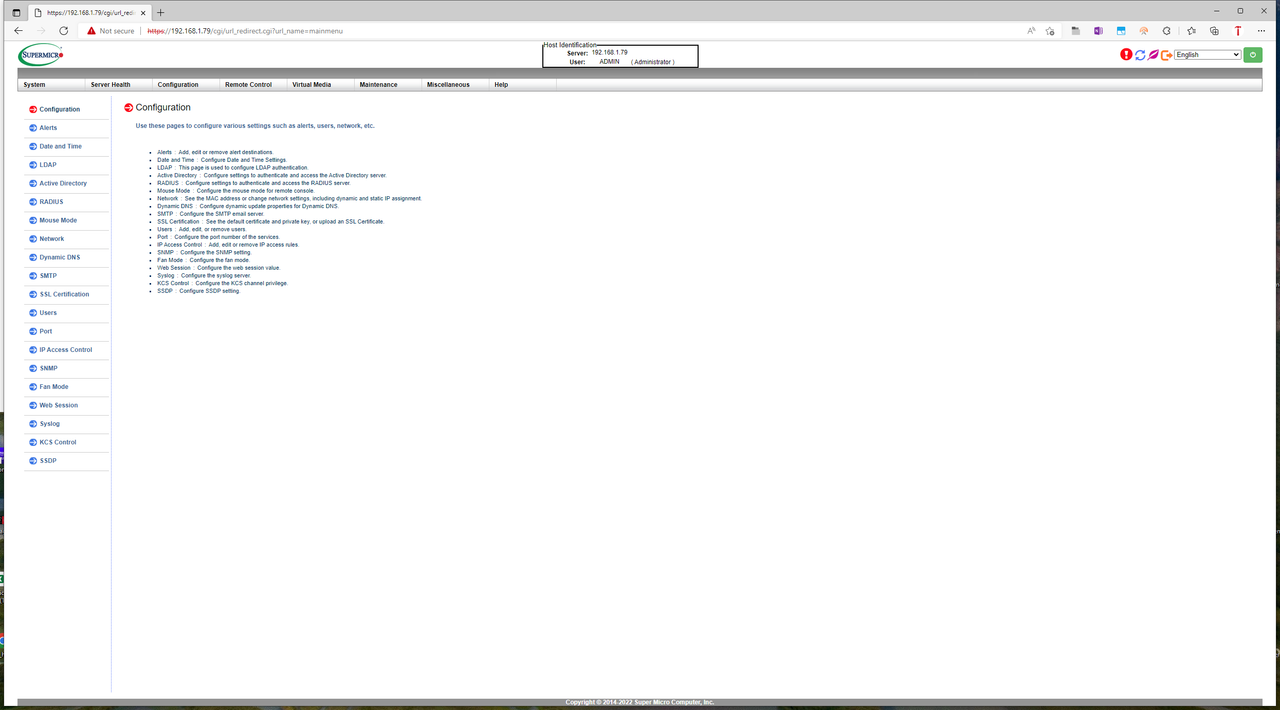
Task: Click the browser reload page icon
Action: click(x=64, y=31)
